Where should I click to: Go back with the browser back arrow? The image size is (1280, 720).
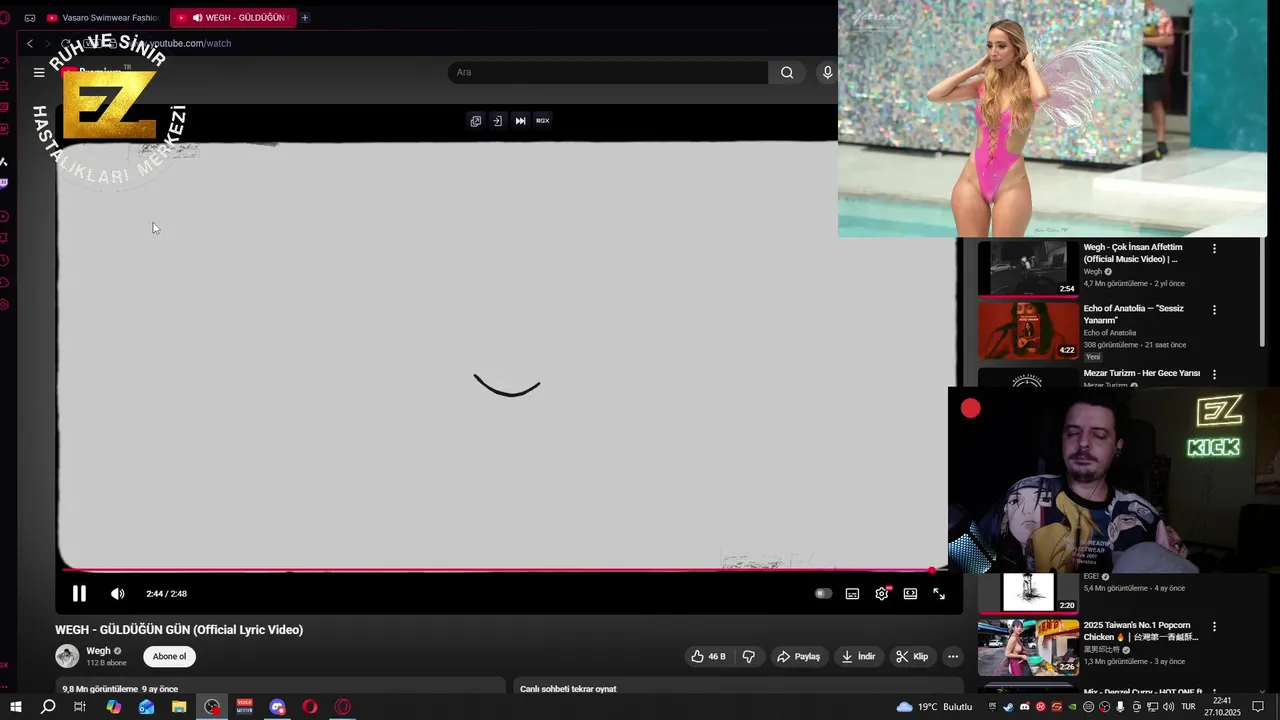(30, 44)
